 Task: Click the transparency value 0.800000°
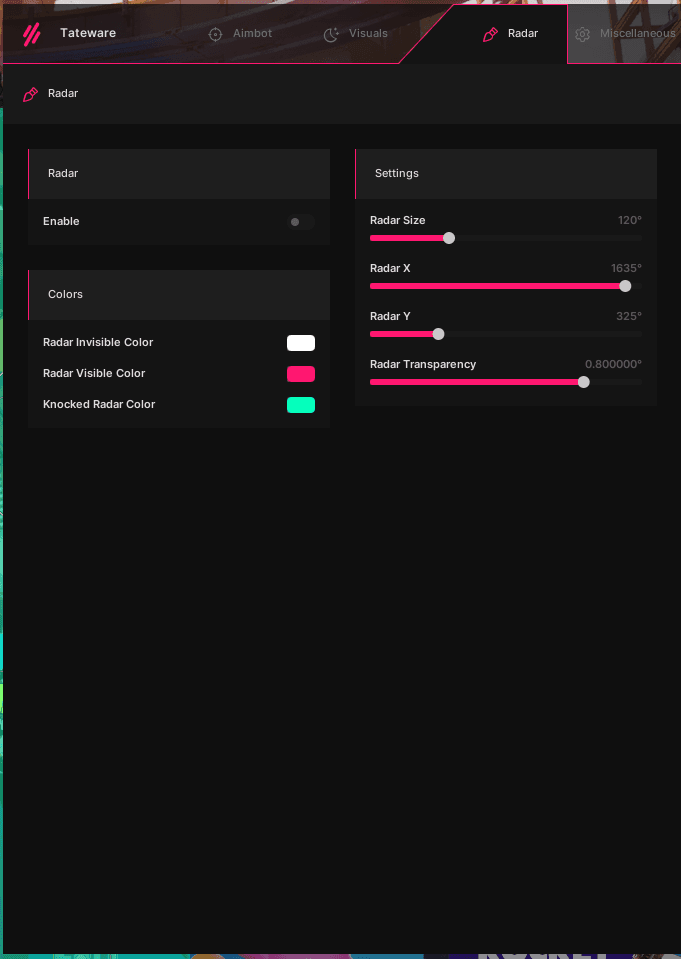[613, 365]
